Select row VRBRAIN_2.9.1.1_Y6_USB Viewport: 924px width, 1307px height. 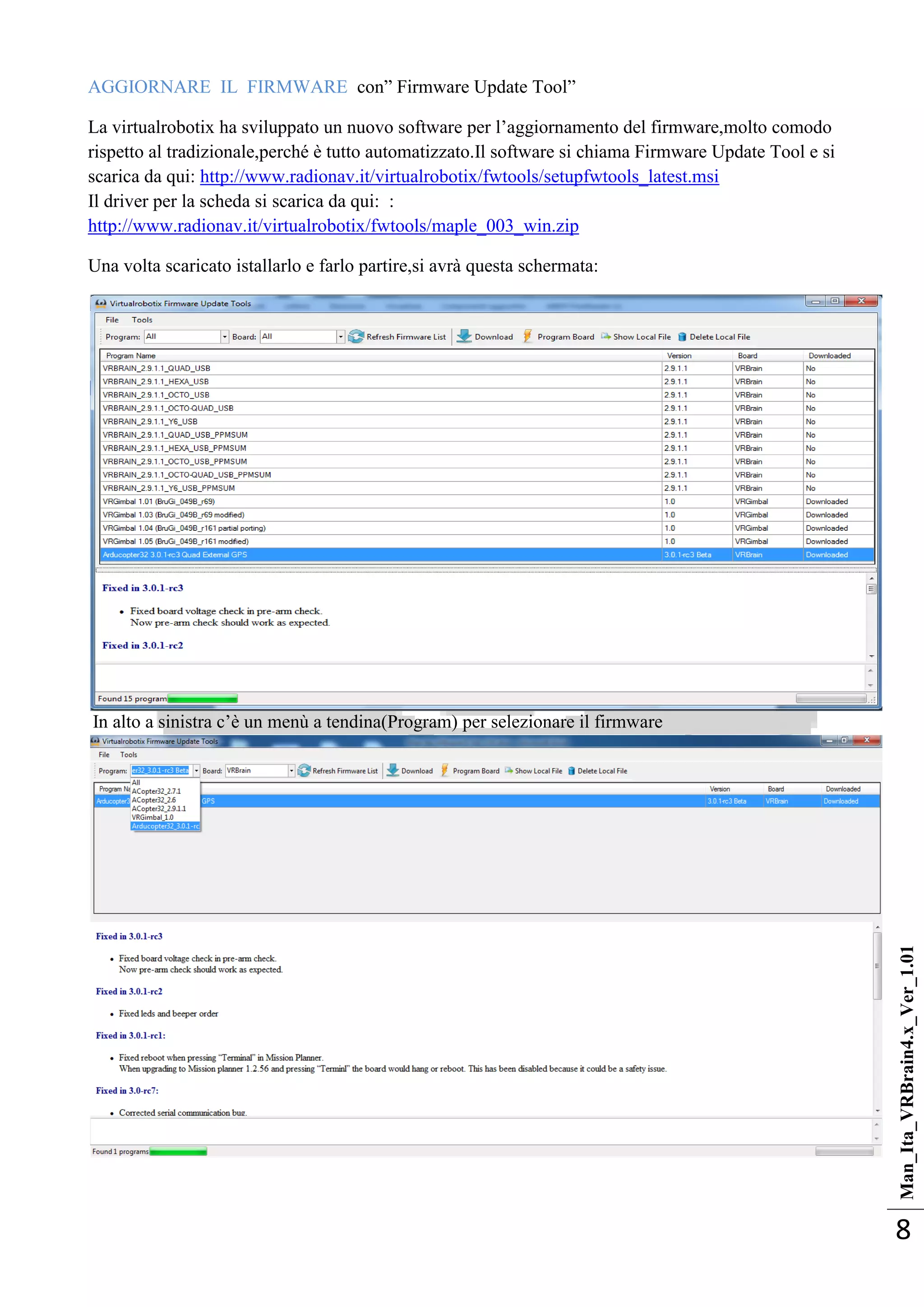coord(487,422)
